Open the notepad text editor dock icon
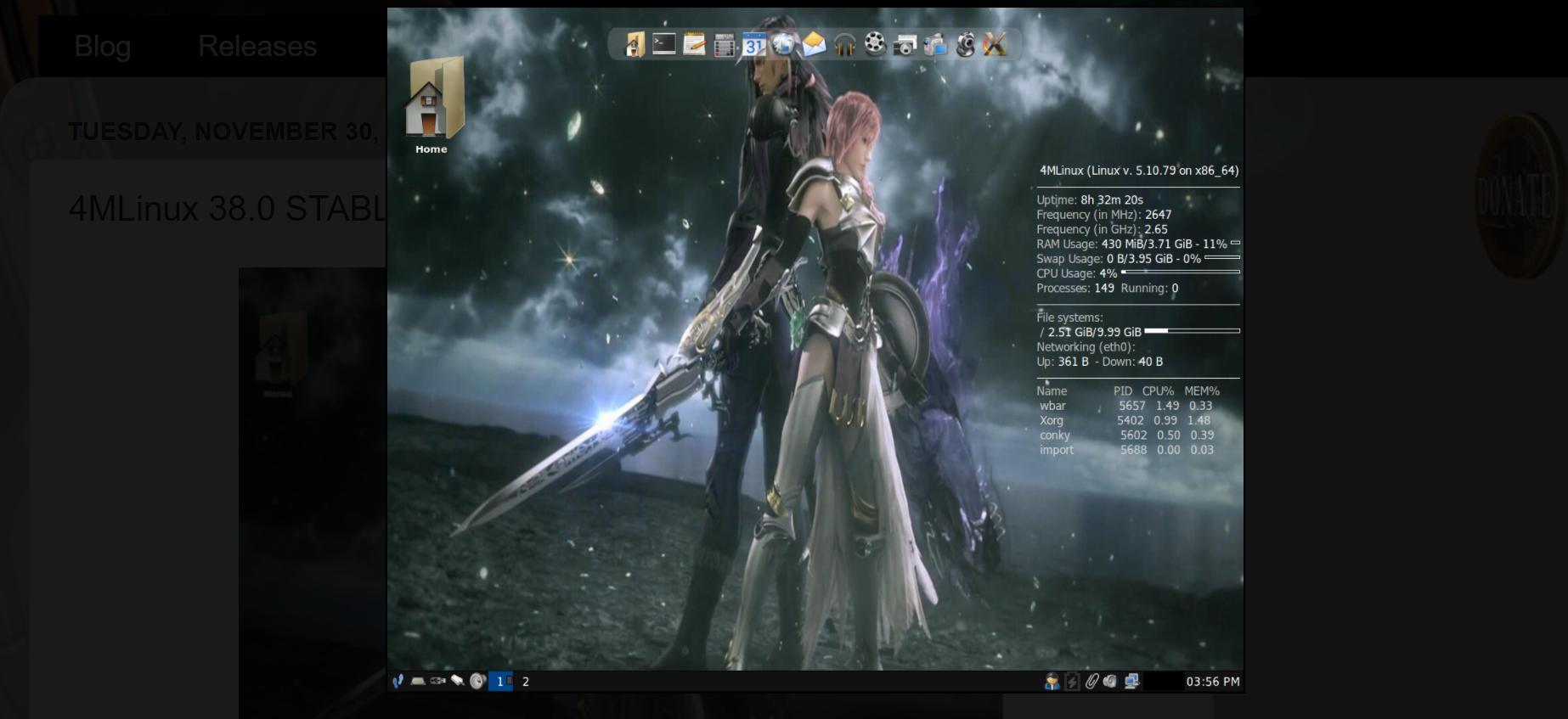Viewport: 1568px width, 719px height. (x=694, y=44)
